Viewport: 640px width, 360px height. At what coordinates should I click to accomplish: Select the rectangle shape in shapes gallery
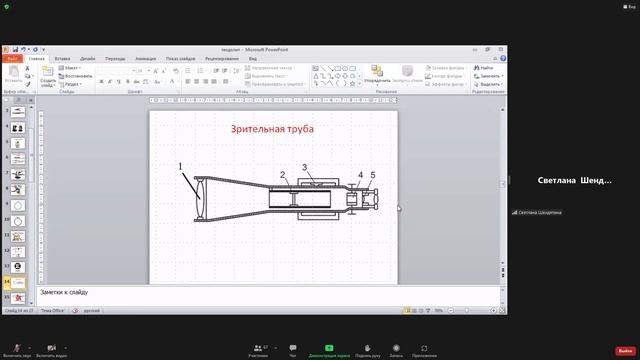[338, 69]
